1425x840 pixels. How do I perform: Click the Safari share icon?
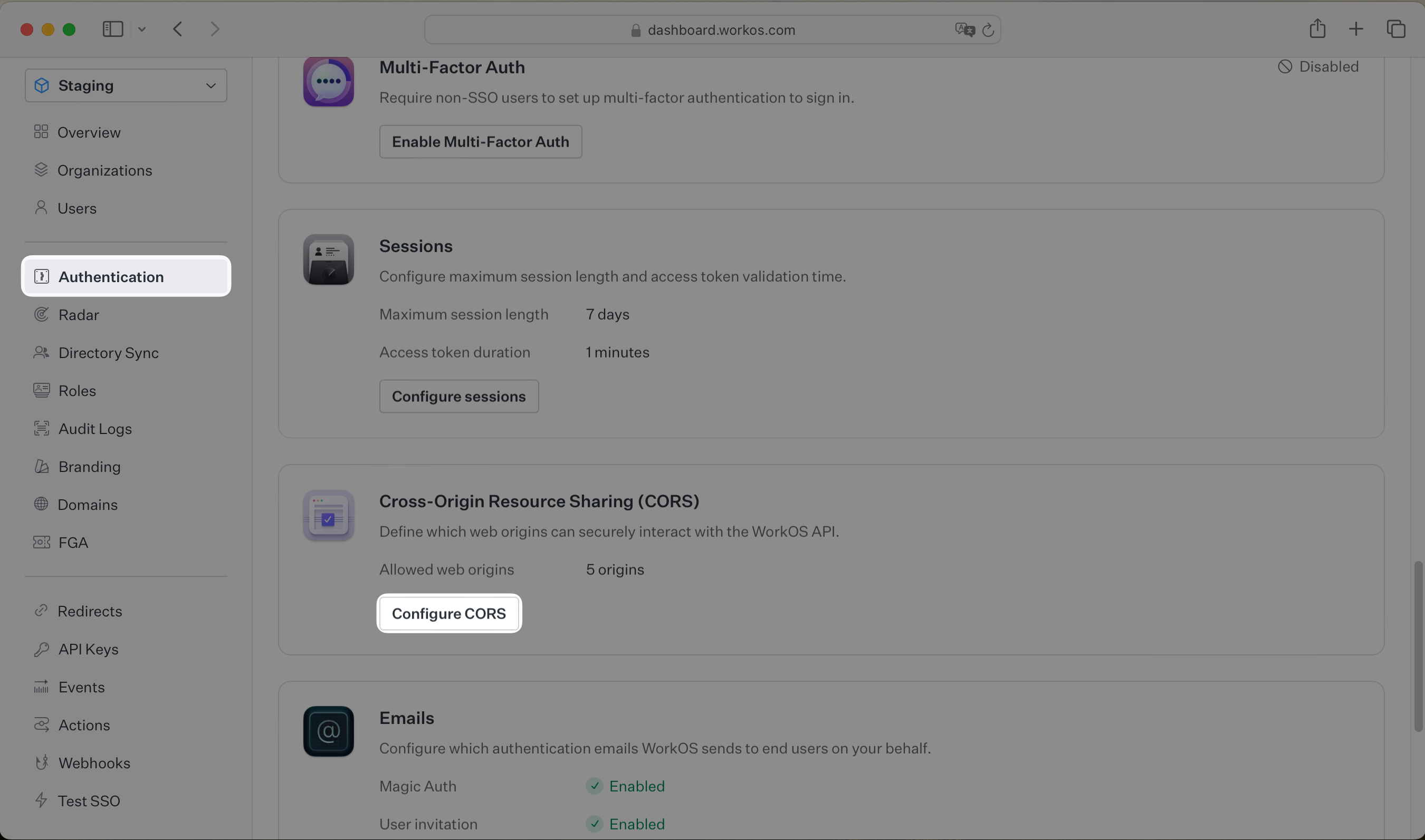pyautogui.click(x=1317, y=29)
